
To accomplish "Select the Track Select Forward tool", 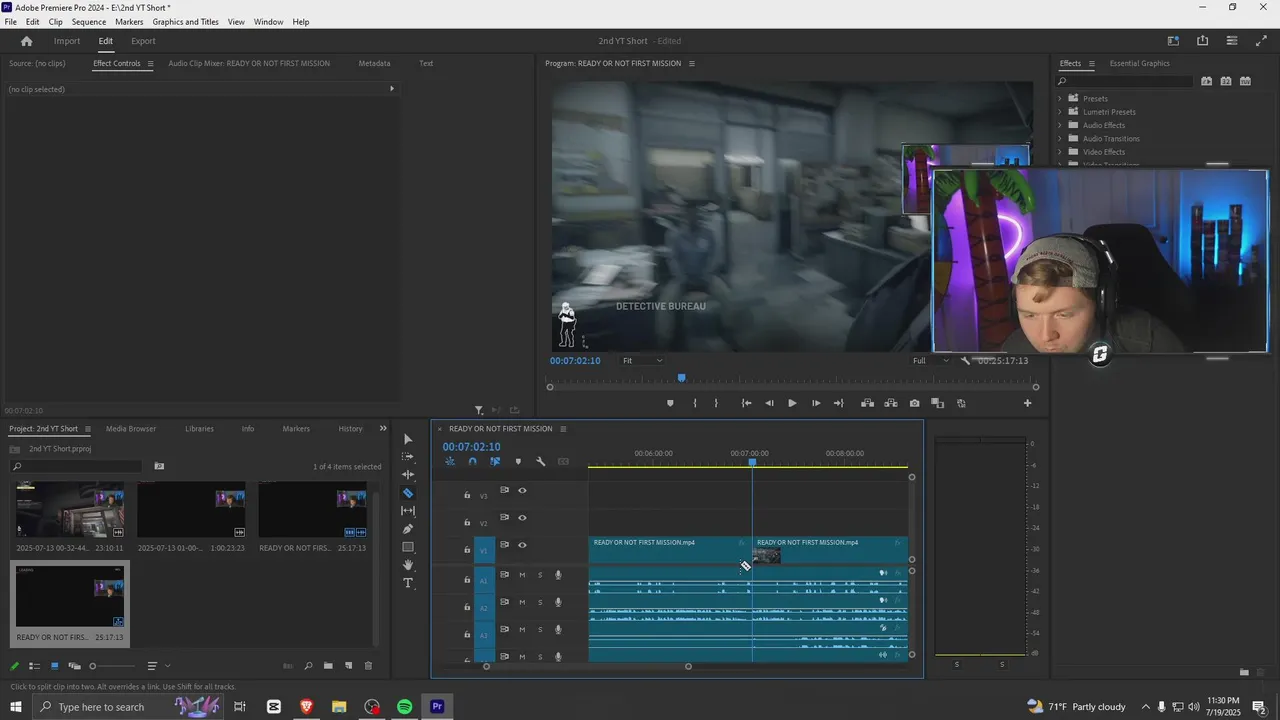I will [x=408, y=457].
